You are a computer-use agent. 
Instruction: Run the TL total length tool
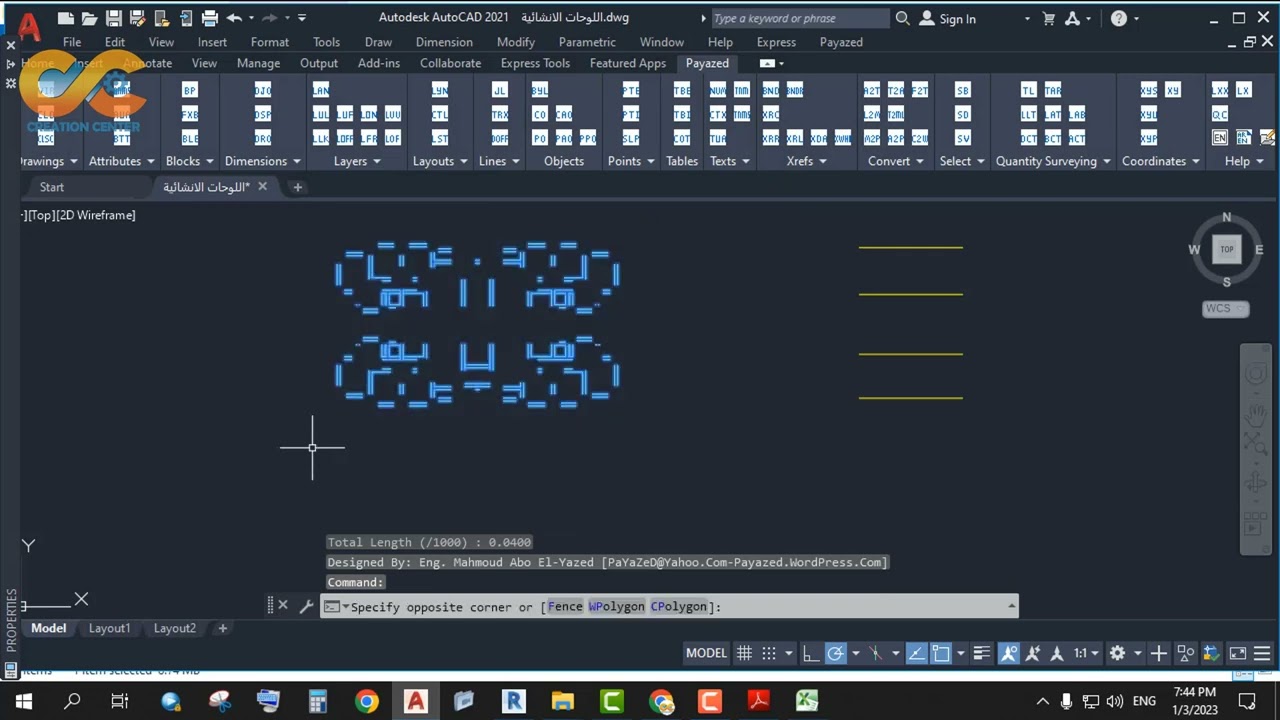click(x=1029, y=90)
